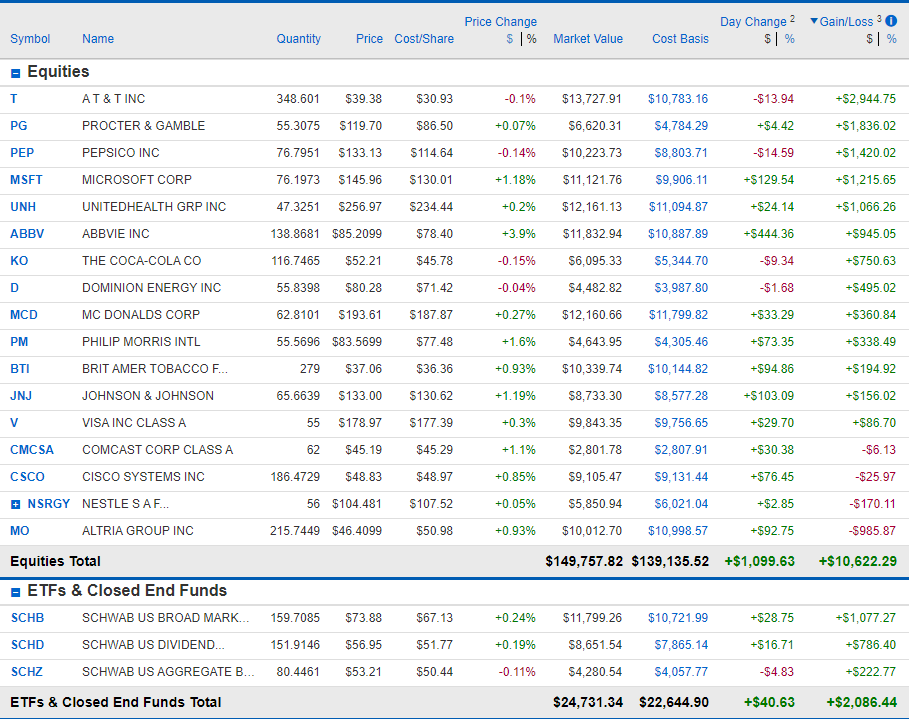The image size is (909, 719).
Task: Open the KO symbol link
Action: pyautogui.click(x=19, y=261)
